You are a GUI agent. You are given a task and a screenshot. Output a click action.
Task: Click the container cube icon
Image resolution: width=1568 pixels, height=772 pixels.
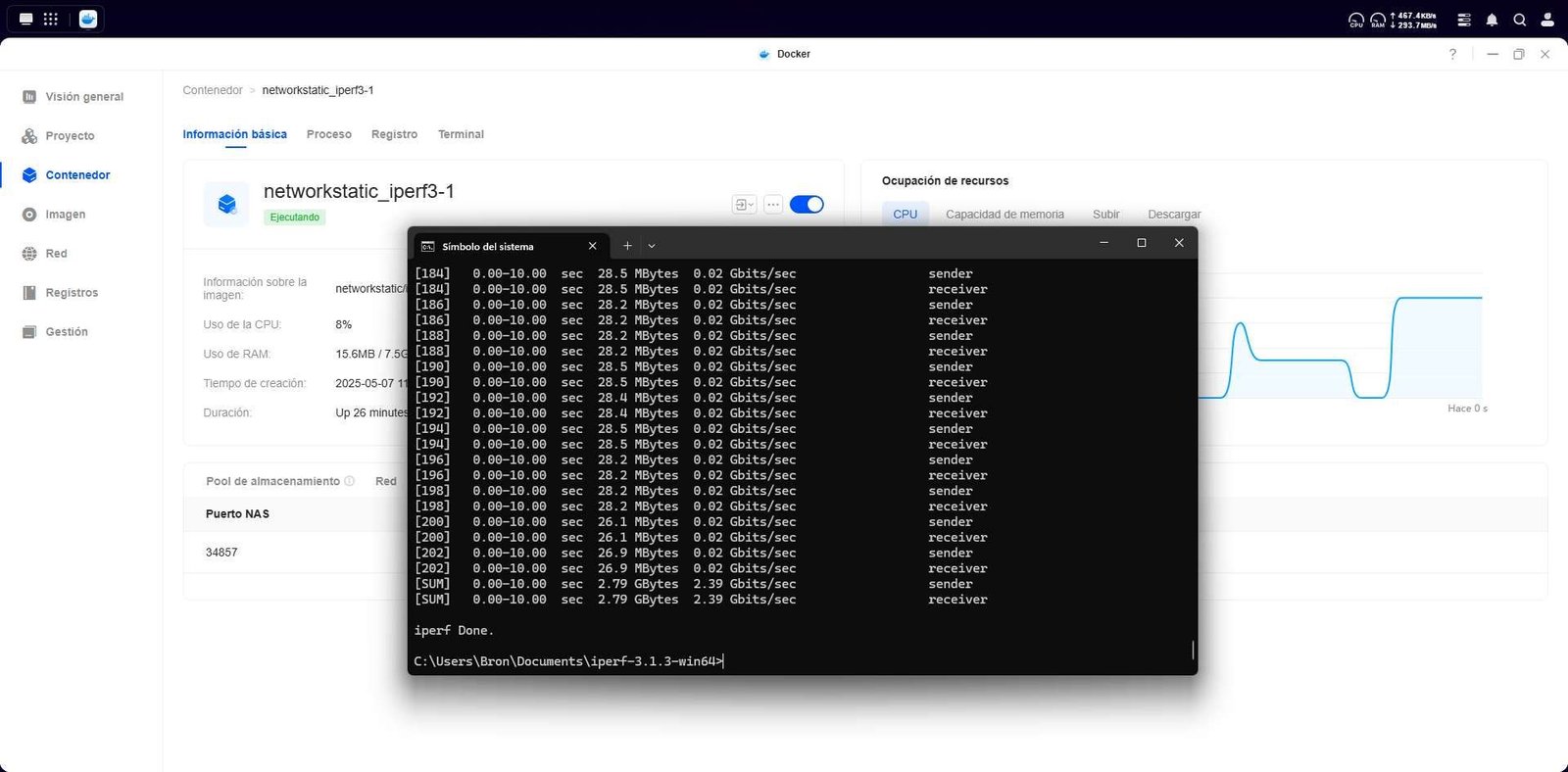click(226, 204)
